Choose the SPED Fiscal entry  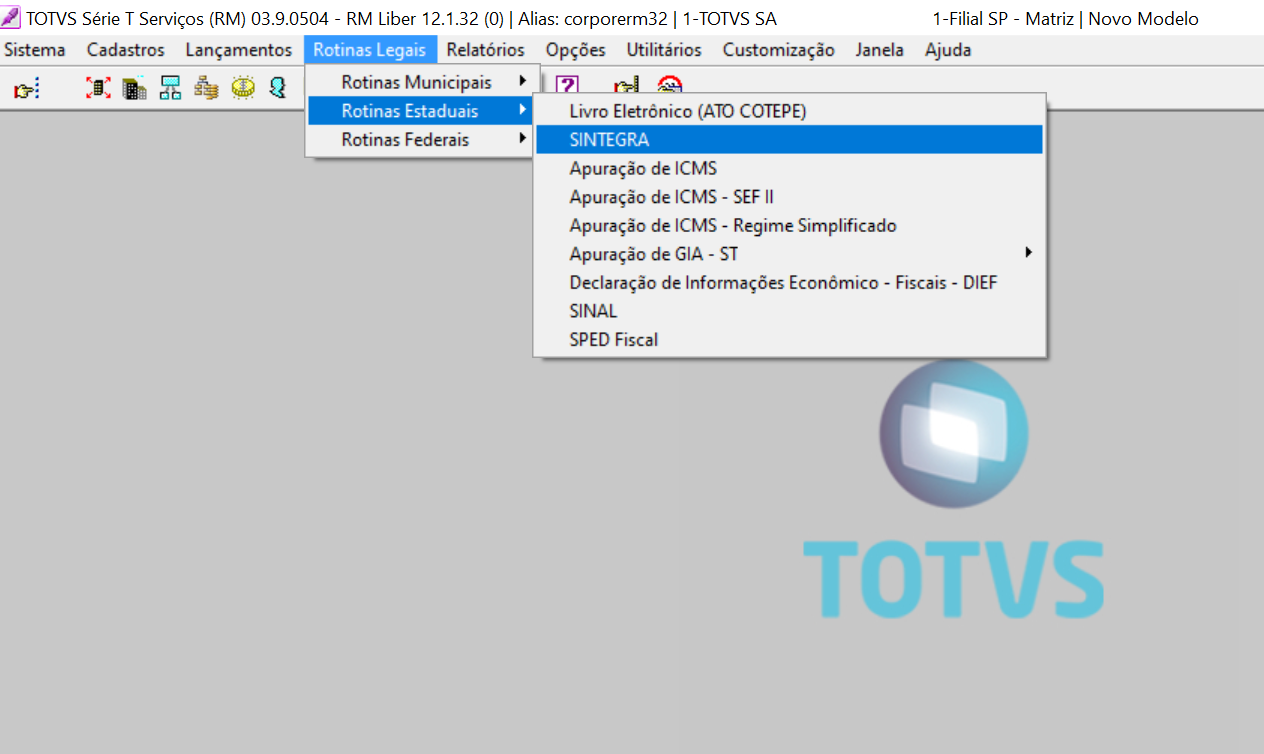pyautogui.click(x=789, y=339)
